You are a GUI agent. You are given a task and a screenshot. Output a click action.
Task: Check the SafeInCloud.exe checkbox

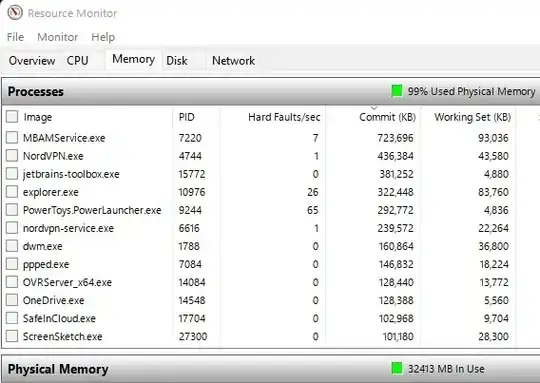click(12, 318)
